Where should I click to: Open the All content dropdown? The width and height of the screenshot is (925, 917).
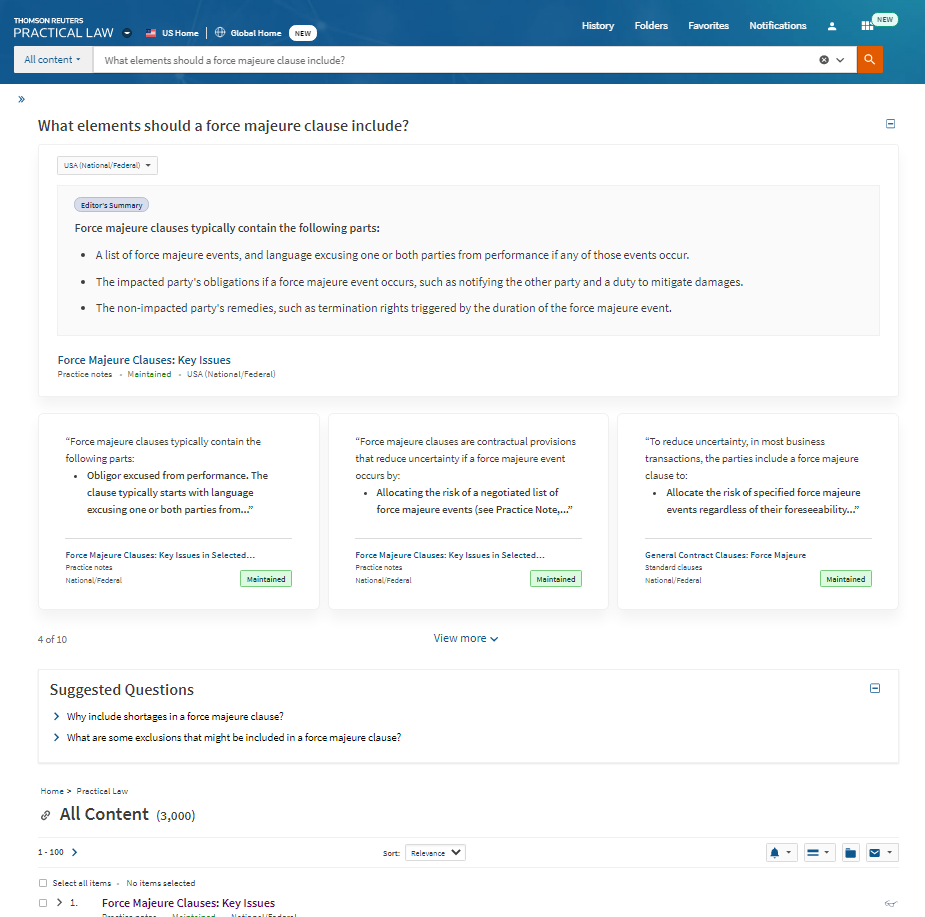(53, 60)
